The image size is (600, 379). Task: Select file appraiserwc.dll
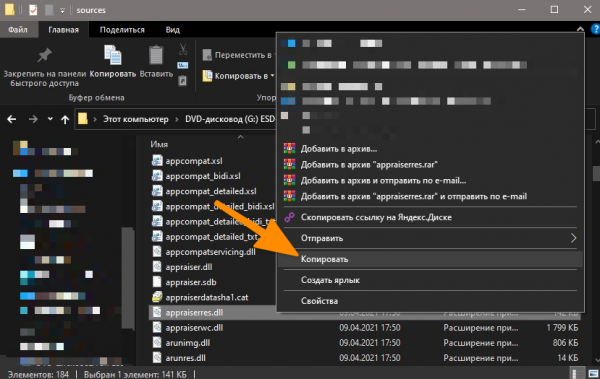194,328
